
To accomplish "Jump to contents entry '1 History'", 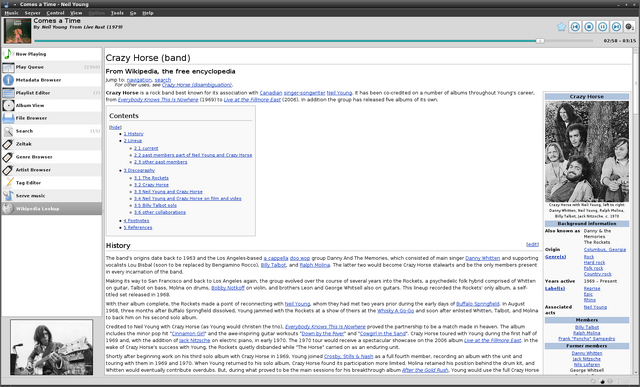I will (133, 134).
